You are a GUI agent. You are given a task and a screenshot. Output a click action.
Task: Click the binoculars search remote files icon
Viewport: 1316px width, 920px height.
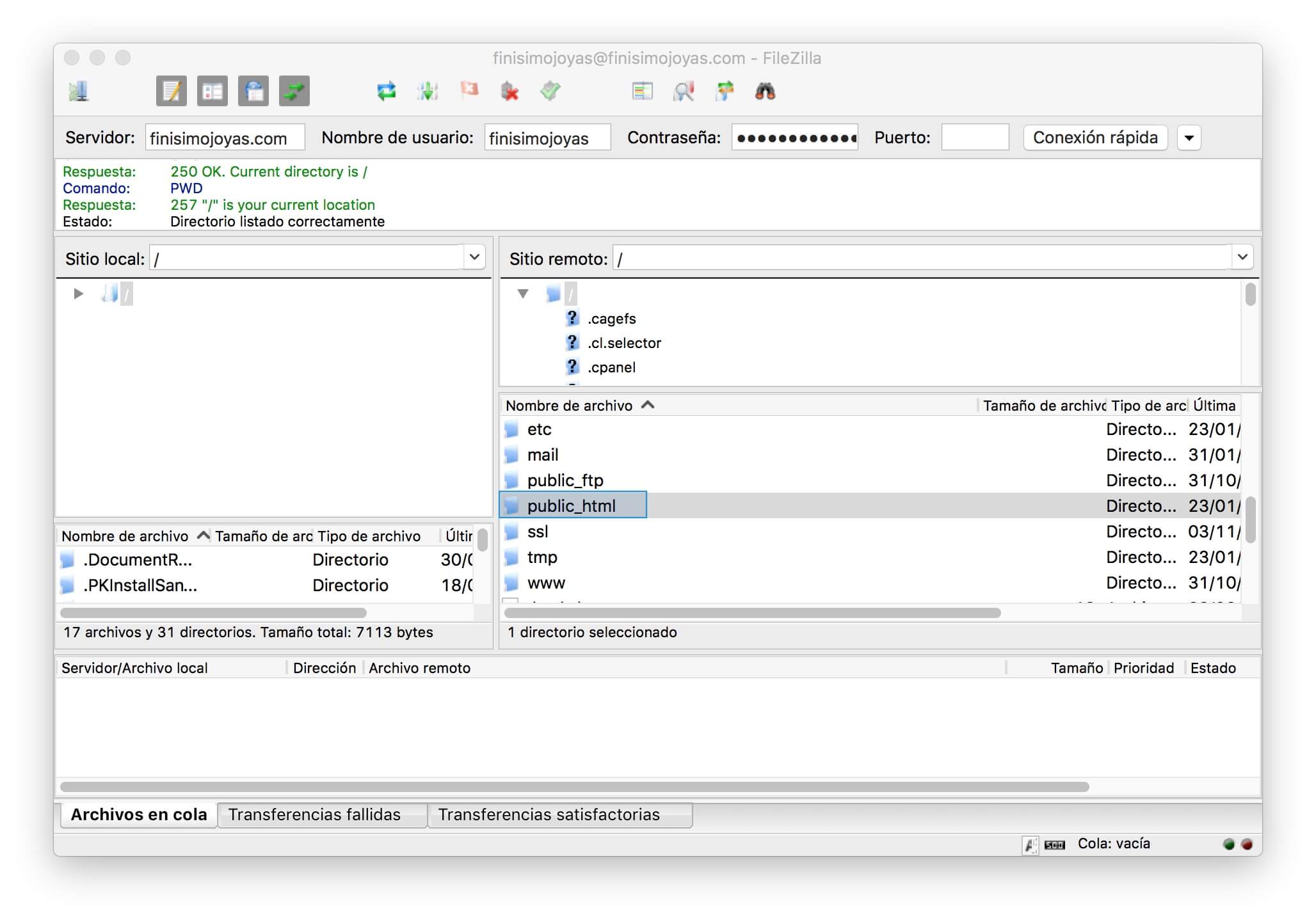click(x=765, y=91)
